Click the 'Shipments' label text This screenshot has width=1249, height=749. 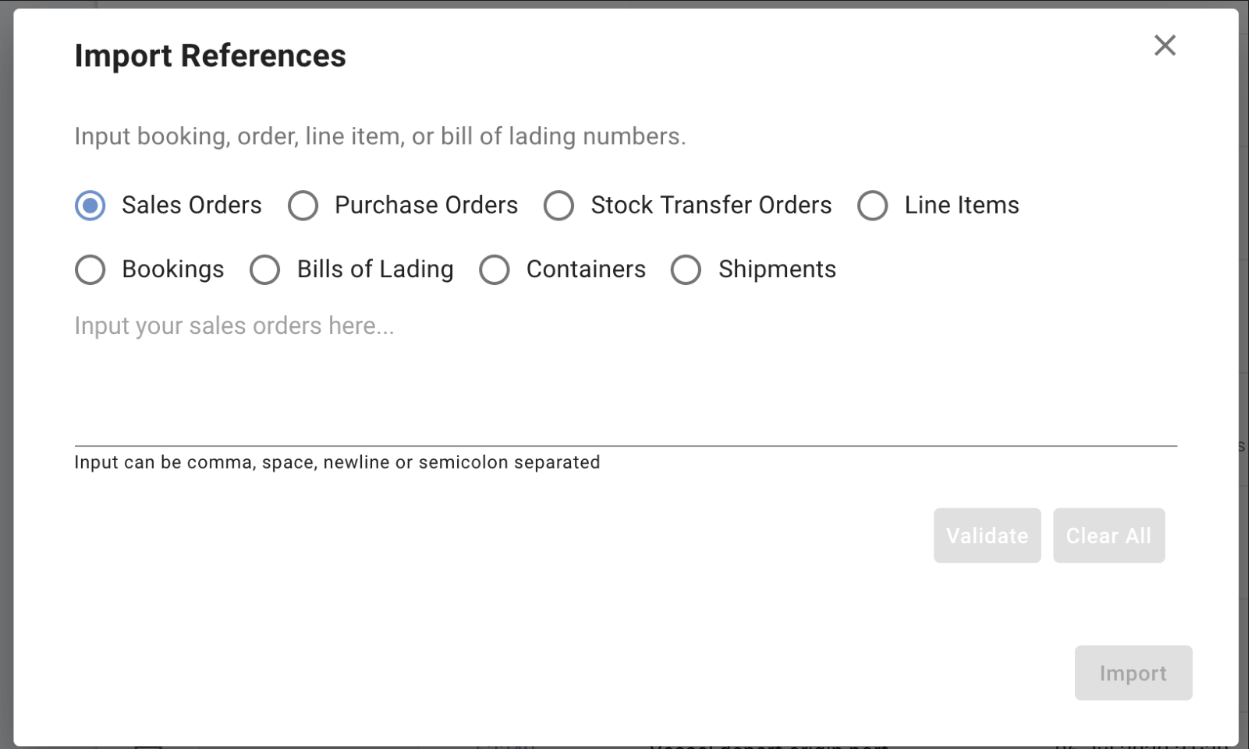click(x=777, y=269)
